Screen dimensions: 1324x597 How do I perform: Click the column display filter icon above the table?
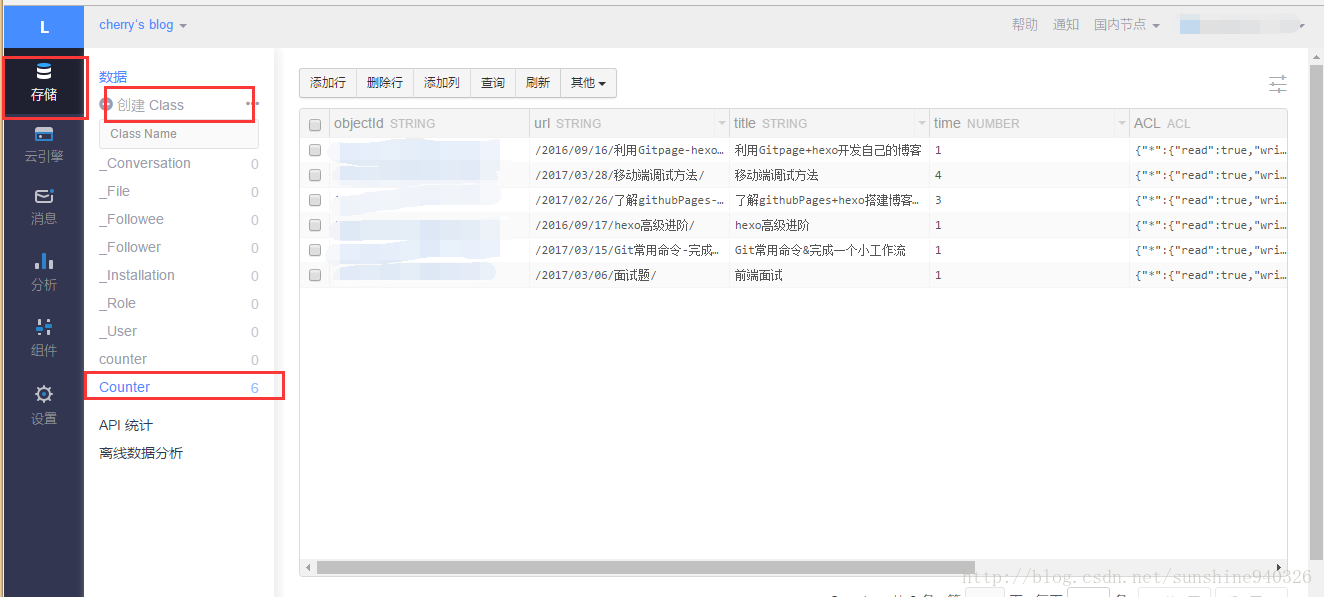[x=1277, y=84]
